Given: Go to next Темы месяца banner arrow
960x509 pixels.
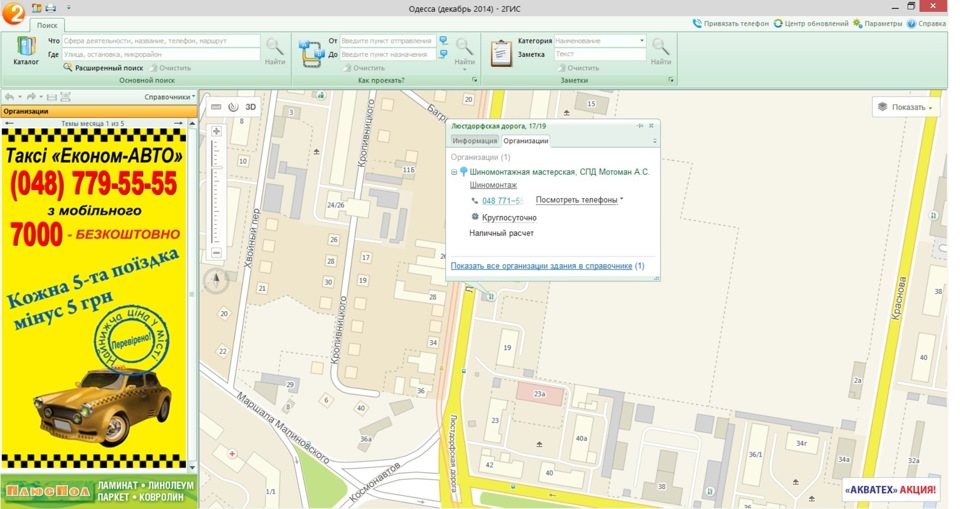Looking at the screenshot, I should coord(178,123).
